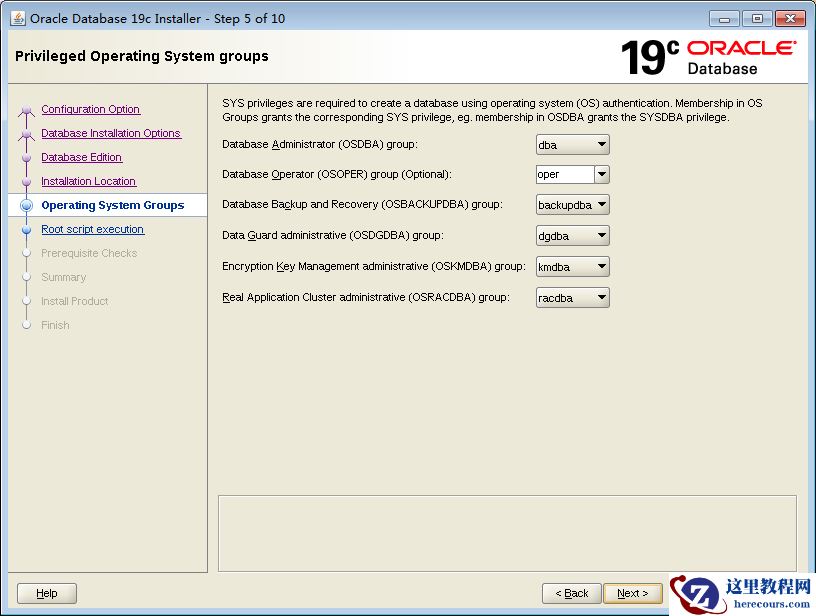Close the Oracle installer window

(x=790, y=19)
